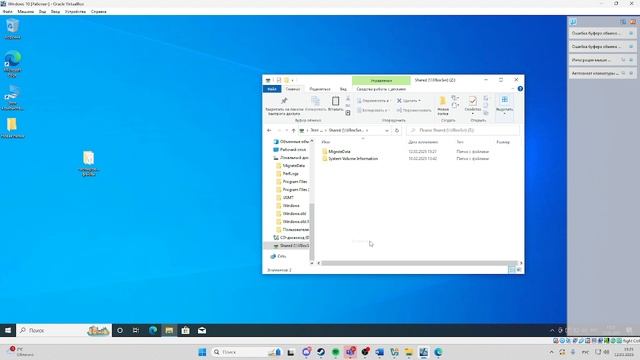Open Properties (Свойства) in ribbon
This screenshot has height=360, width=640.
coord(472,104)
